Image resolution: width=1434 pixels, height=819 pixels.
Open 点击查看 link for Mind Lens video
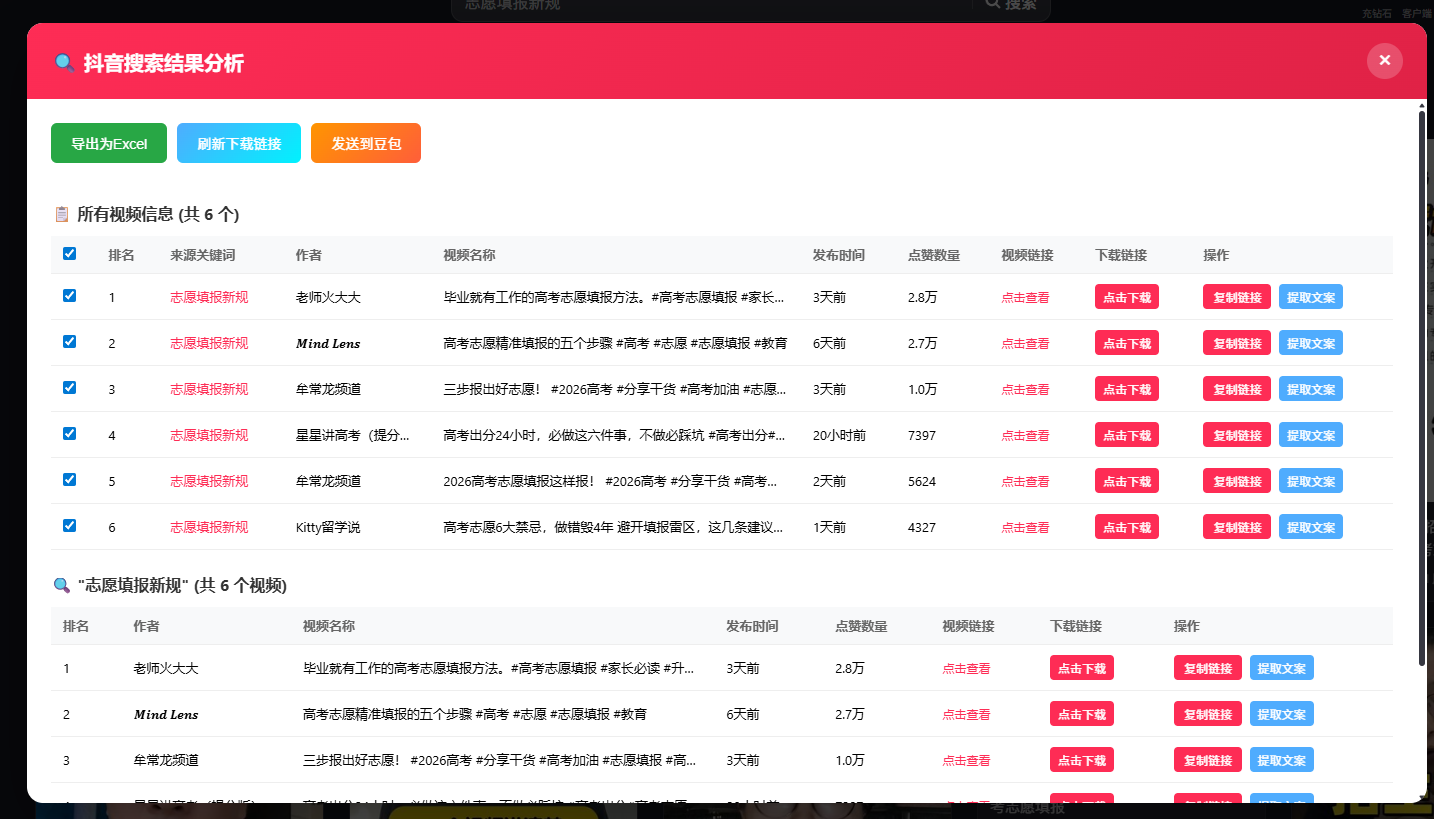coord(1025,344)
